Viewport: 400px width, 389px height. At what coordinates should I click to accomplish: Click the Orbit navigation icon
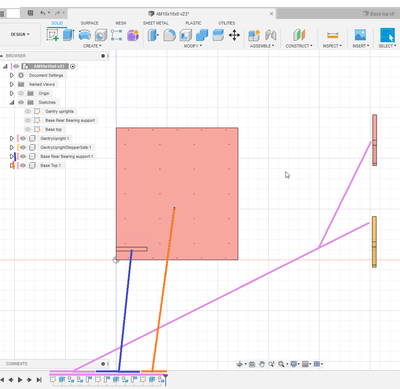pyautogui.click(x=240, y=364)
